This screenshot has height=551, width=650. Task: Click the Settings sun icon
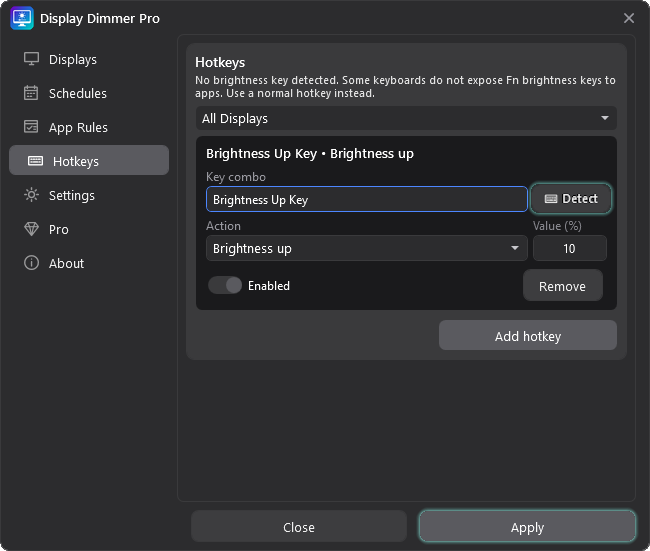(x=32, y=195)
